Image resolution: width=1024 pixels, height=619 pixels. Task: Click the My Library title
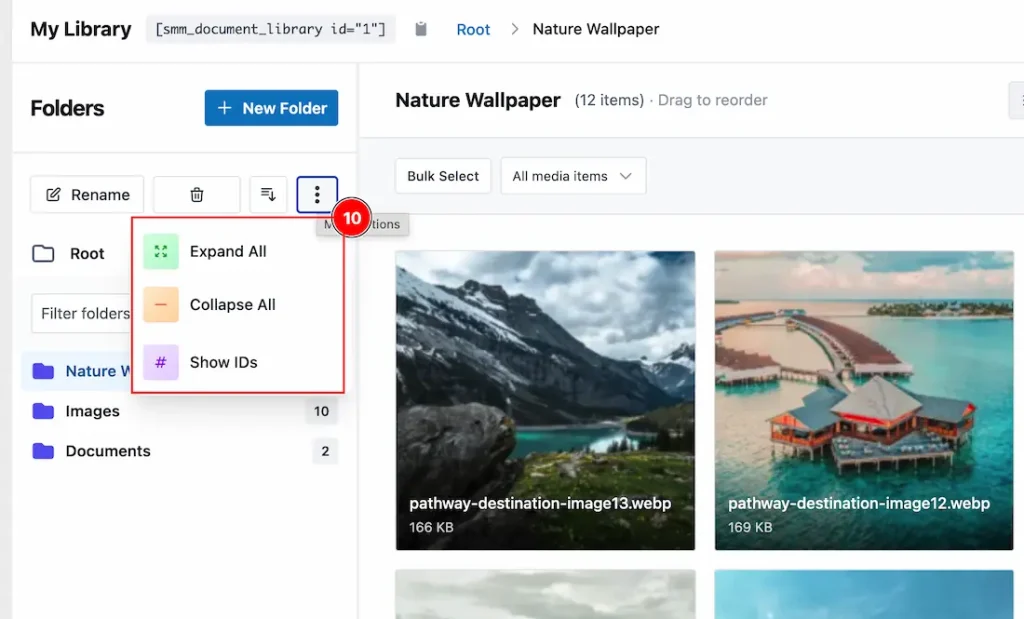coord(81,29)
